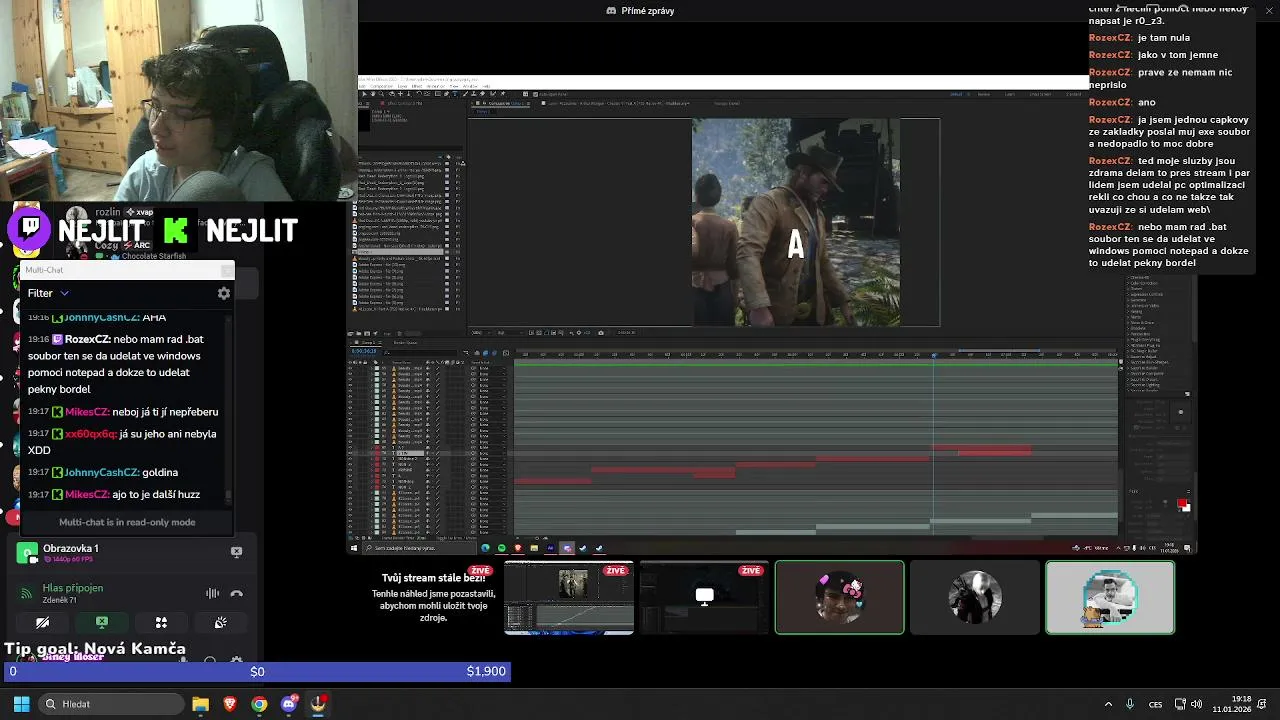Click the message text ajo to je další huzz
The height and width of the screenshot is (720, 1280).
[x=156, y=494]
